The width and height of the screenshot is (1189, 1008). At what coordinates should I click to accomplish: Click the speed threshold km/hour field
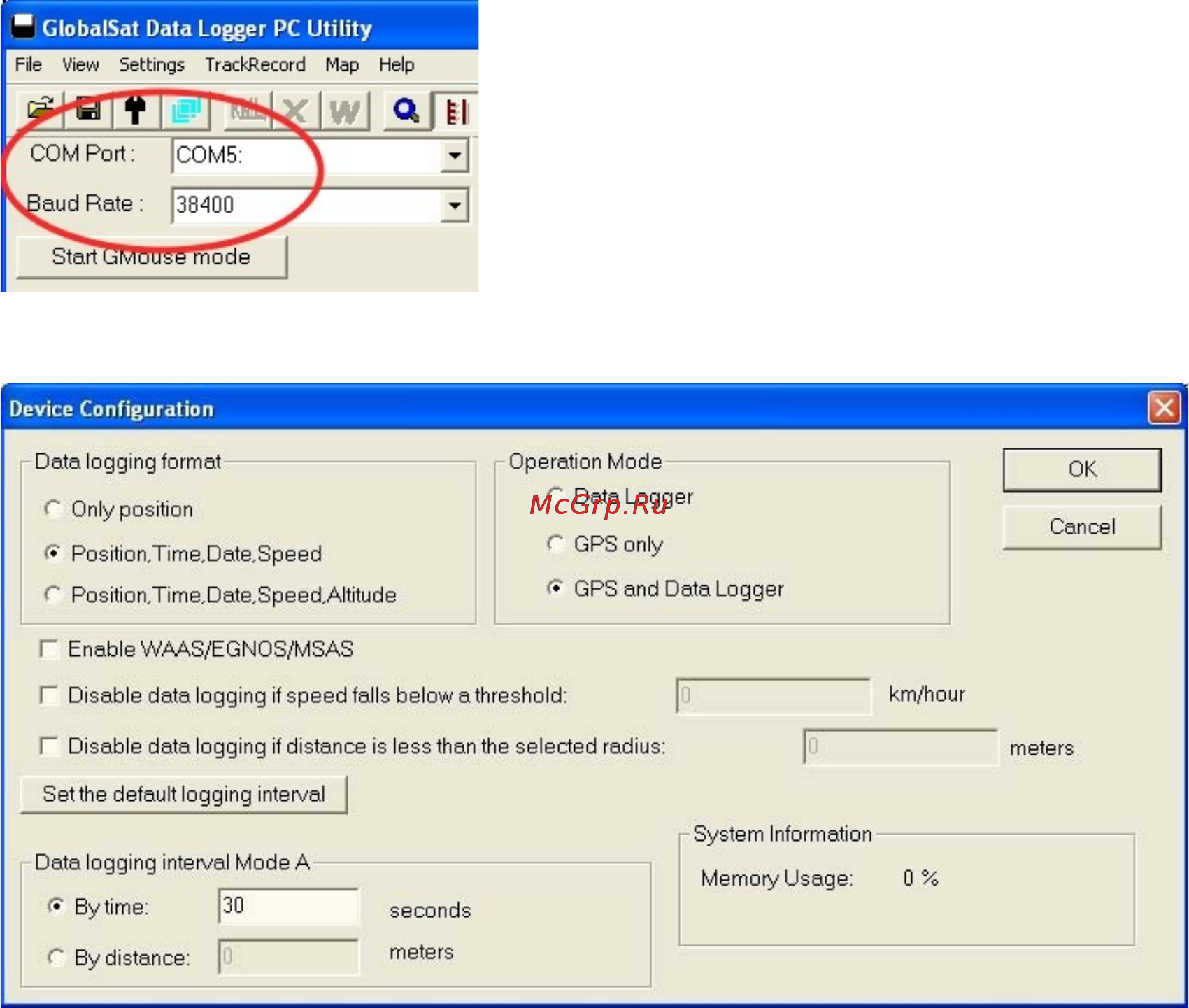click(774, 695)
